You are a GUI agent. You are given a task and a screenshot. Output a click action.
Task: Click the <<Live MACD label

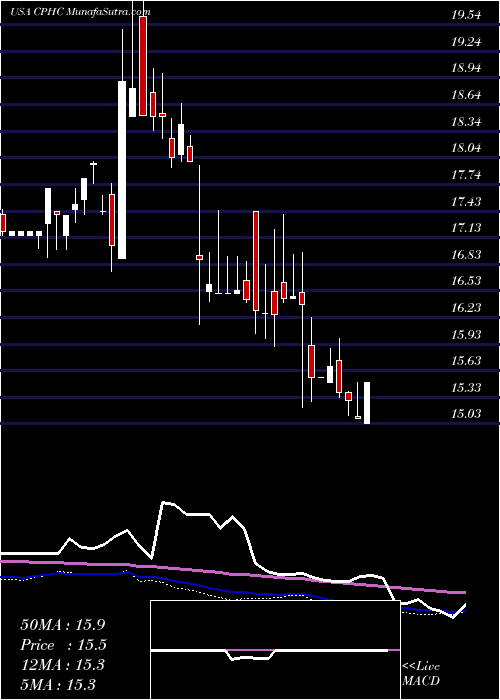point(421,674)
